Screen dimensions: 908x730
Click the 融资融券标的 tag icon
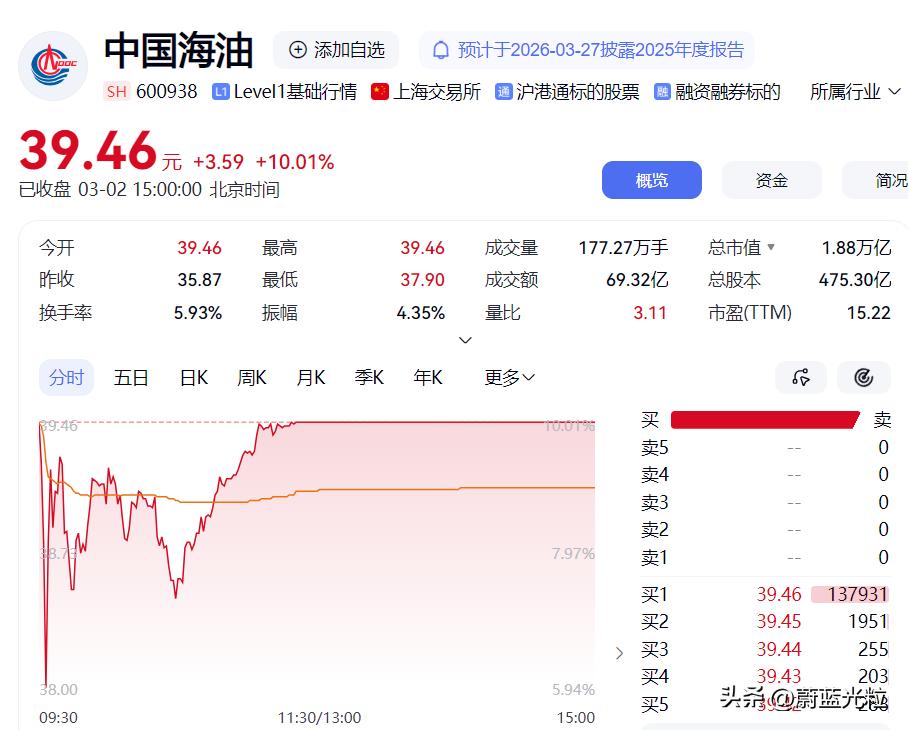tap(662, 91)
